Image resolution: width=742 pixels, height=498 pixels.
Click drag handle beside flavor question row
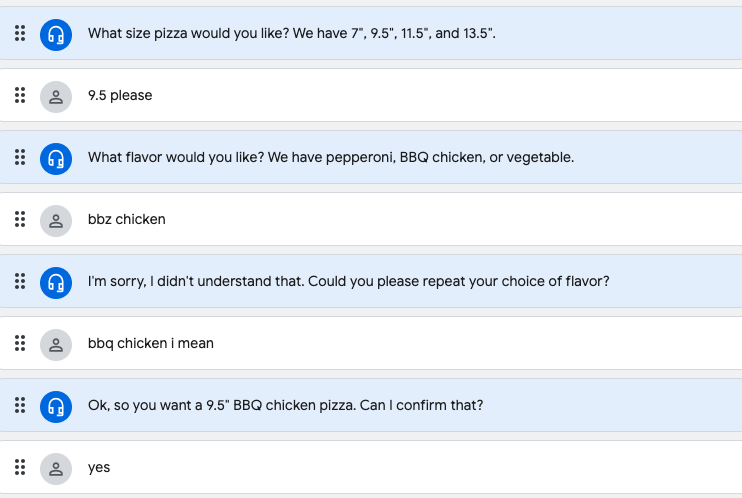20,158
